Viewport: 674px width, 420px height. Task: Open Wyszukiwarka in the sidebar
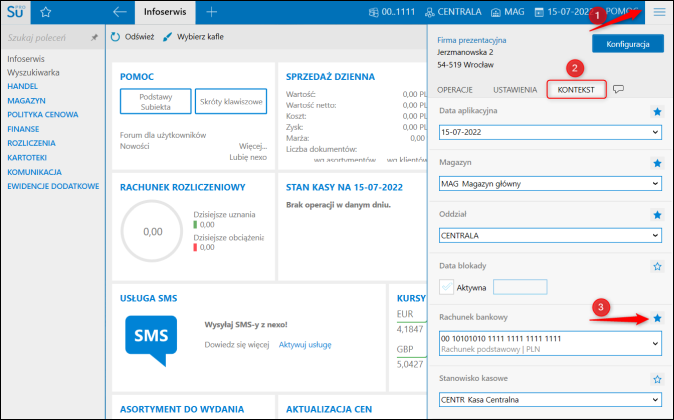tap(33, 73)
